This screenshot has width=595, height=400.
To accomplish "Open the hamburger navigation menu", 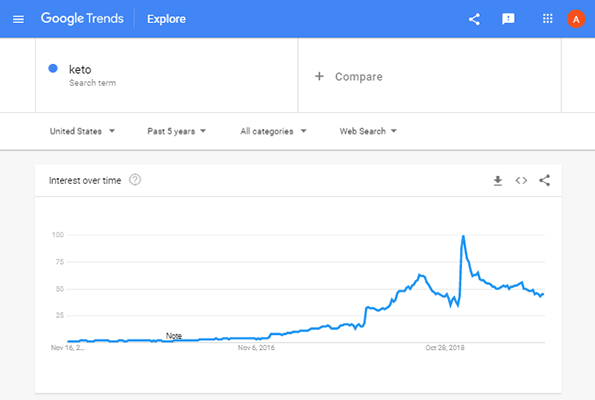I will pyautogui.click(x=18, y=19).
